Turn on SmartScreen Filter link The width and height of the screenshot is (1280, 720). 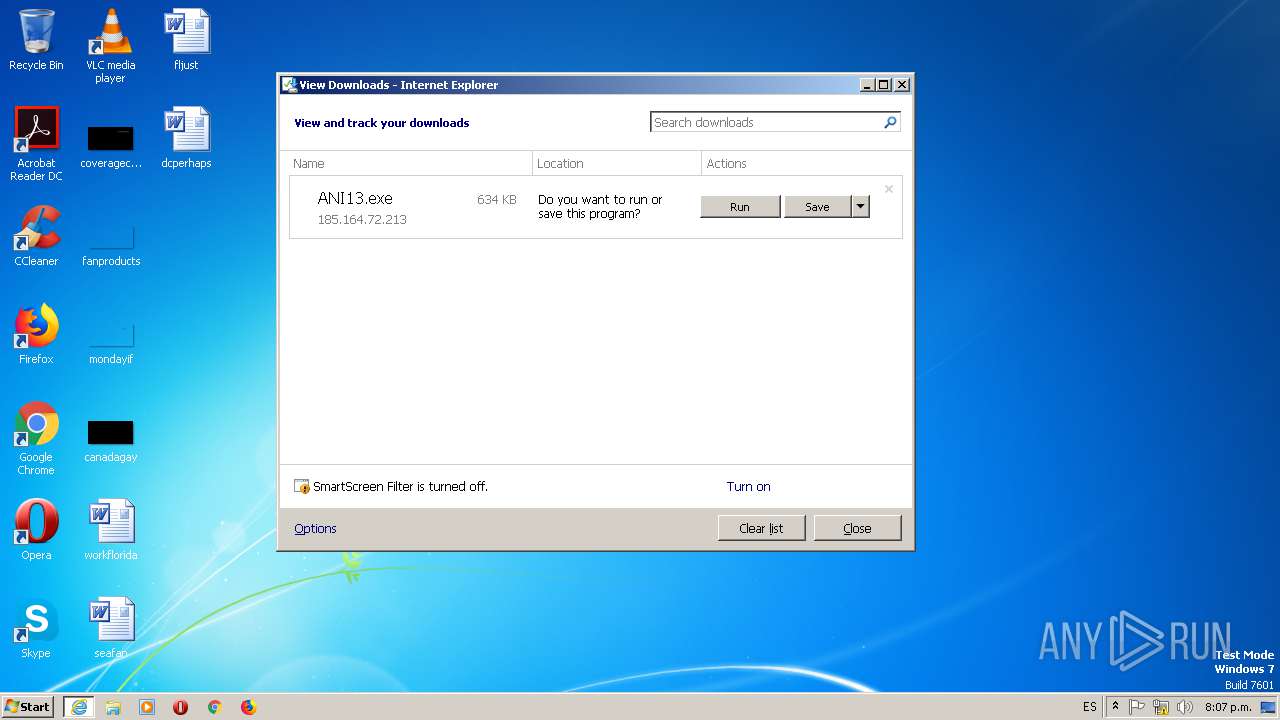click(748, 487)
